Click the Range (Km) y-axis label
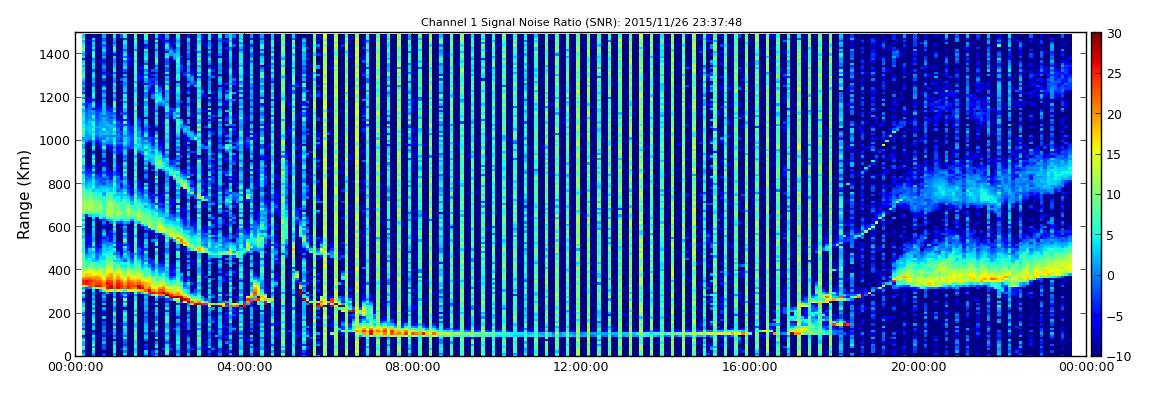 pyautogui.click(x=24, y=194)
